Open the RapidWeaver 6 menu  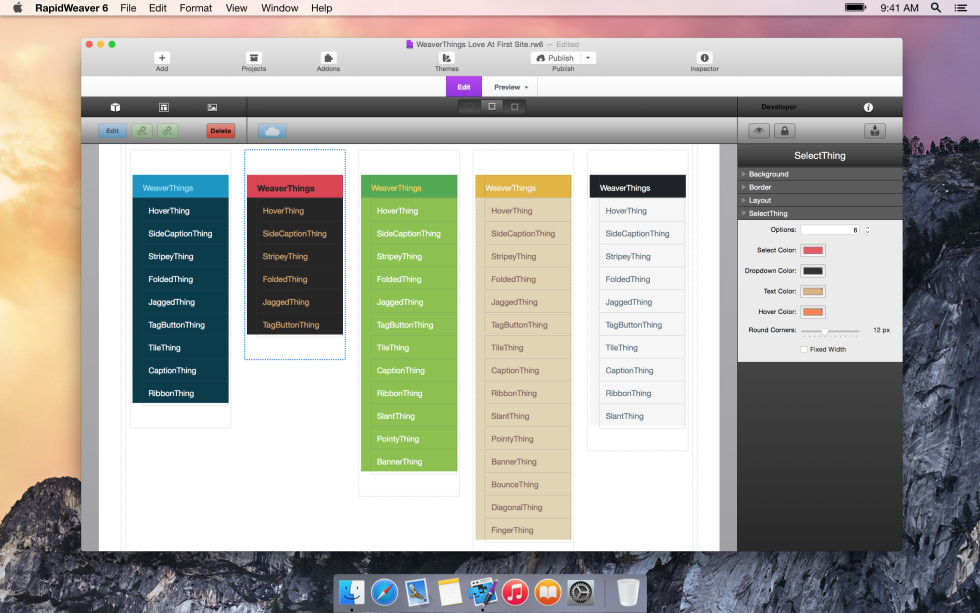click(71, 8)
